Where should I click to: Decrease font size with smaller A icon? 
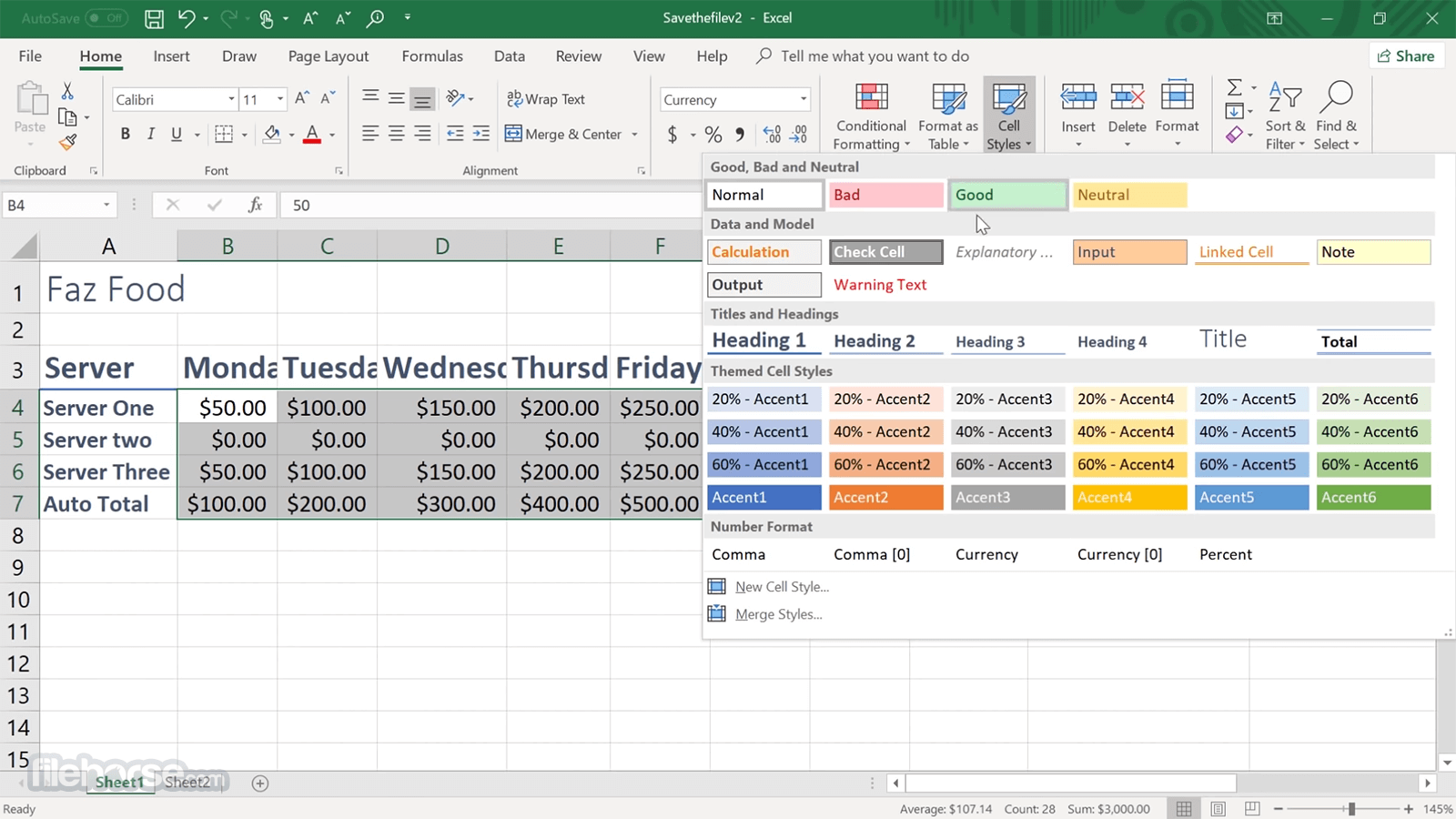[x=329, y=98]
